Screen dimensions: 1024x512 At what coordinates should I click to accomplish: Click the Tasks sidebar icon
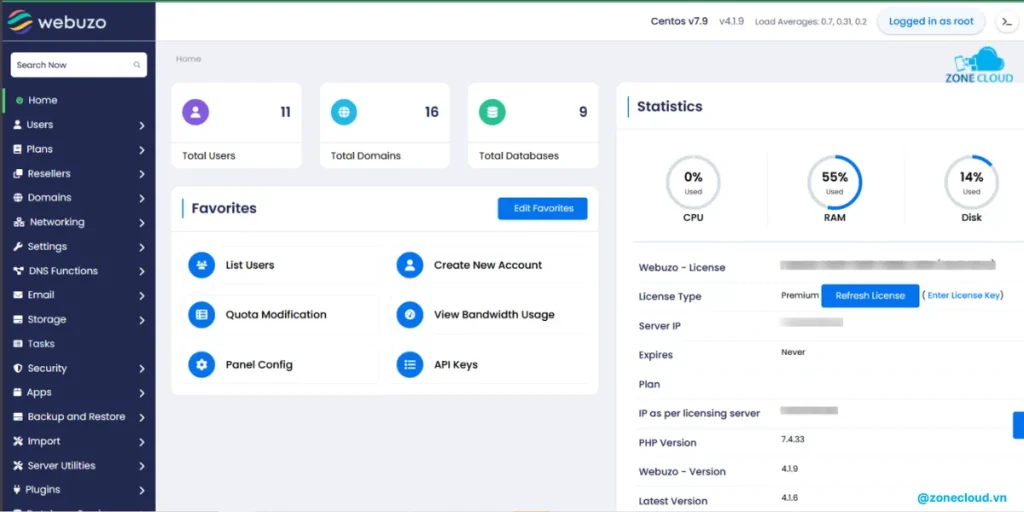tap(18, 344)
